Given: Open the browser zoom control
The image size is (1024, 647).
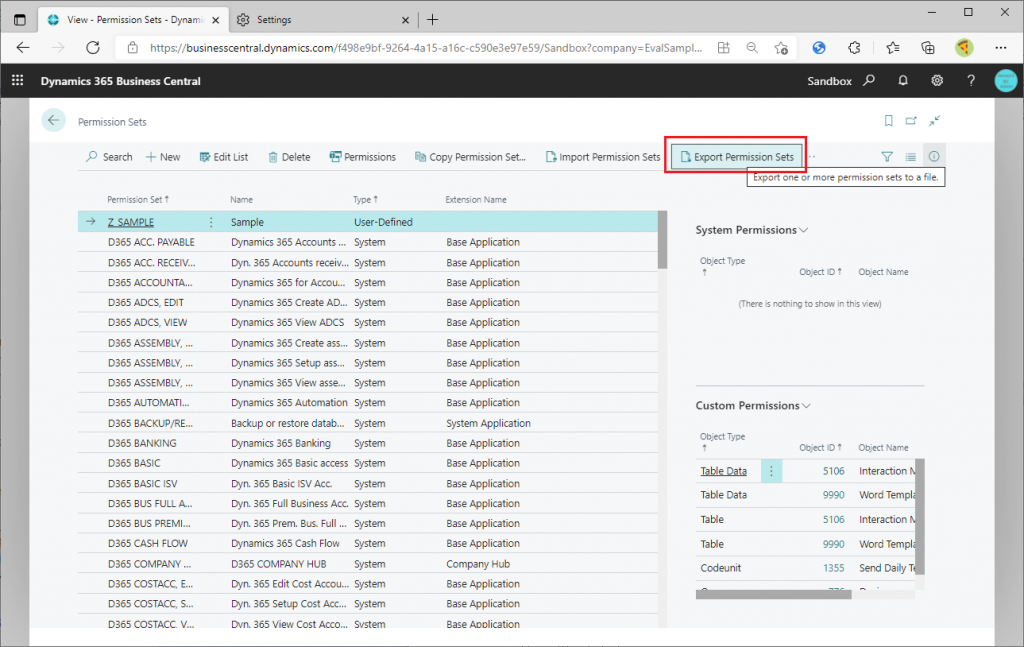Looking at the screenshot, I should coord(752,47).
